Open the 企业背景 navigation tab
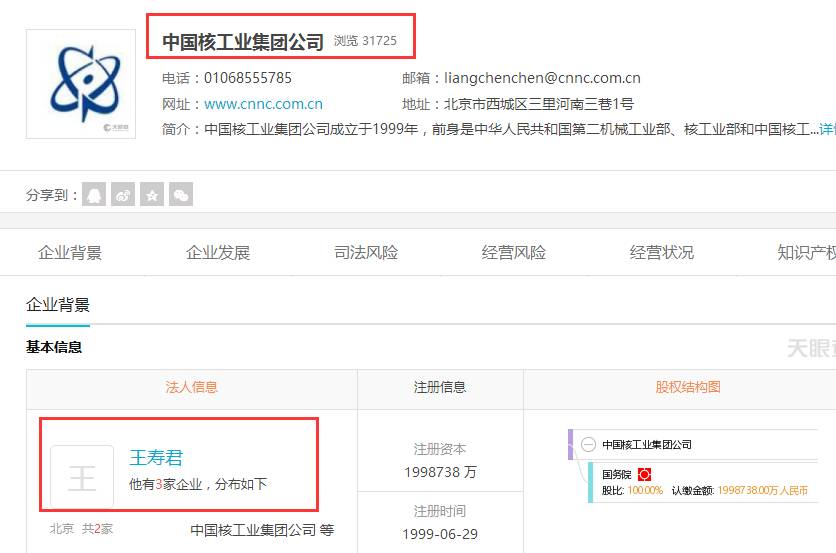Viewport: 836px width, 553px height. coord(70,252)
